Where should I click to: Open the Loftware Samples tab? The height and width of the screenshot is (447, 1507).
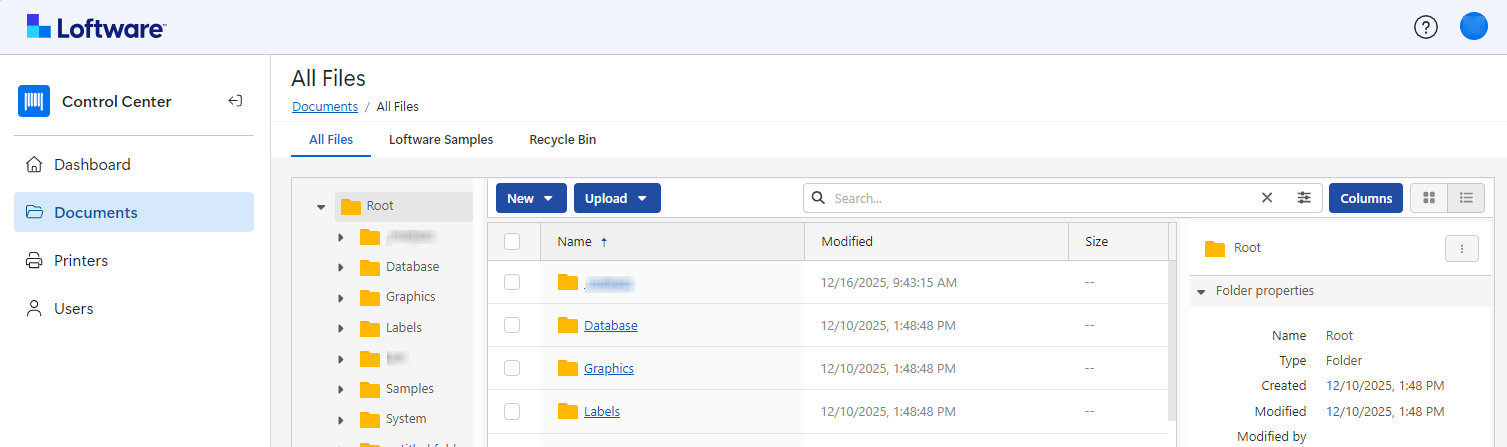tap(441, 140)
